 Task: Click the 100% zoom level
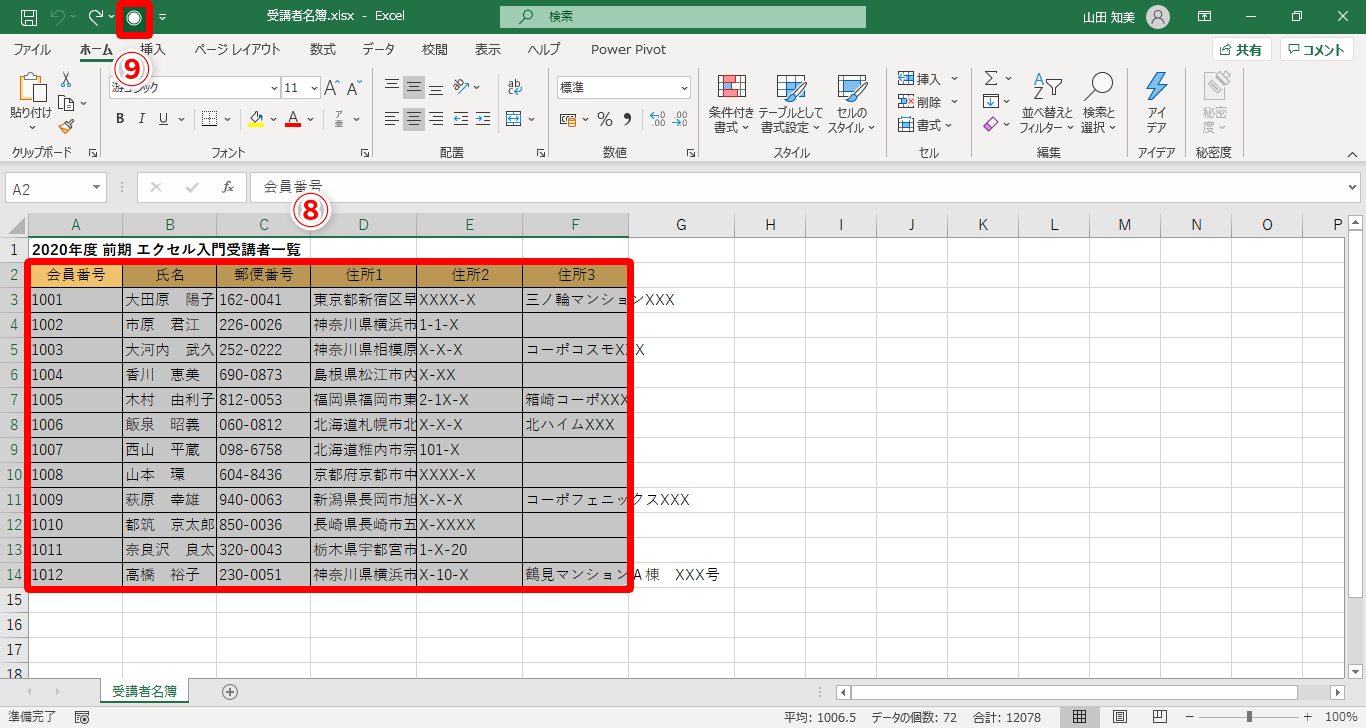[1340, 717]
